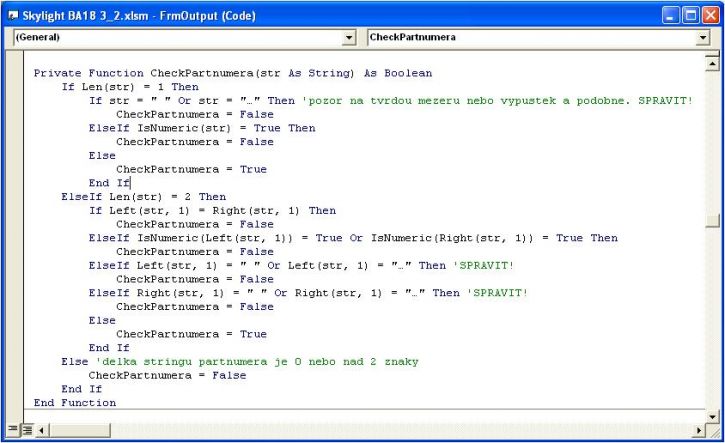
Task: Click 'ElseIf IsNumeric(str) = True Then' line
Action: 202,128
